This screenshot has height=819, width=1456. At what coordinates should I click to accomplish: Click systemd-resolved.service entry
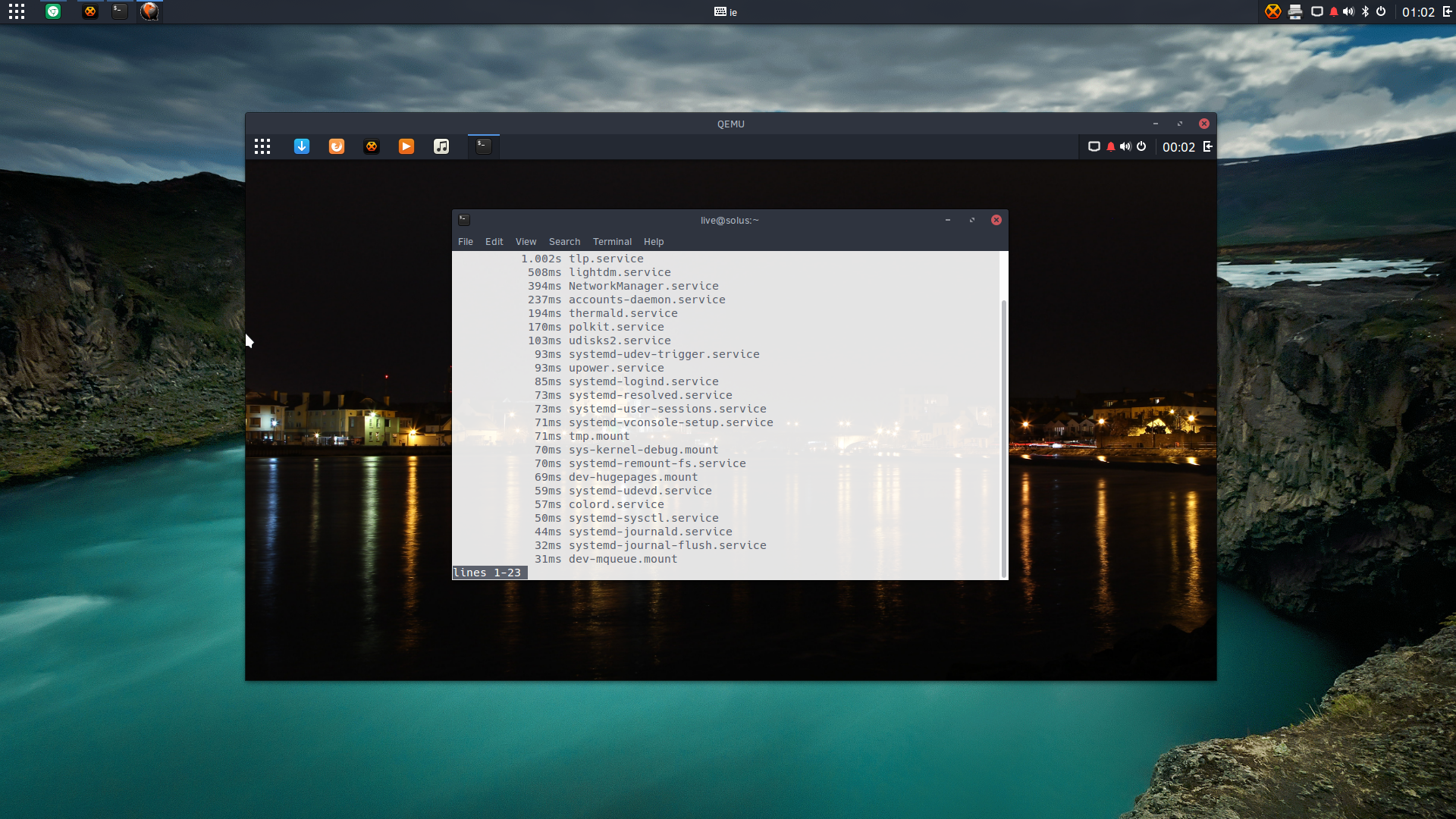tap(633, 395)
